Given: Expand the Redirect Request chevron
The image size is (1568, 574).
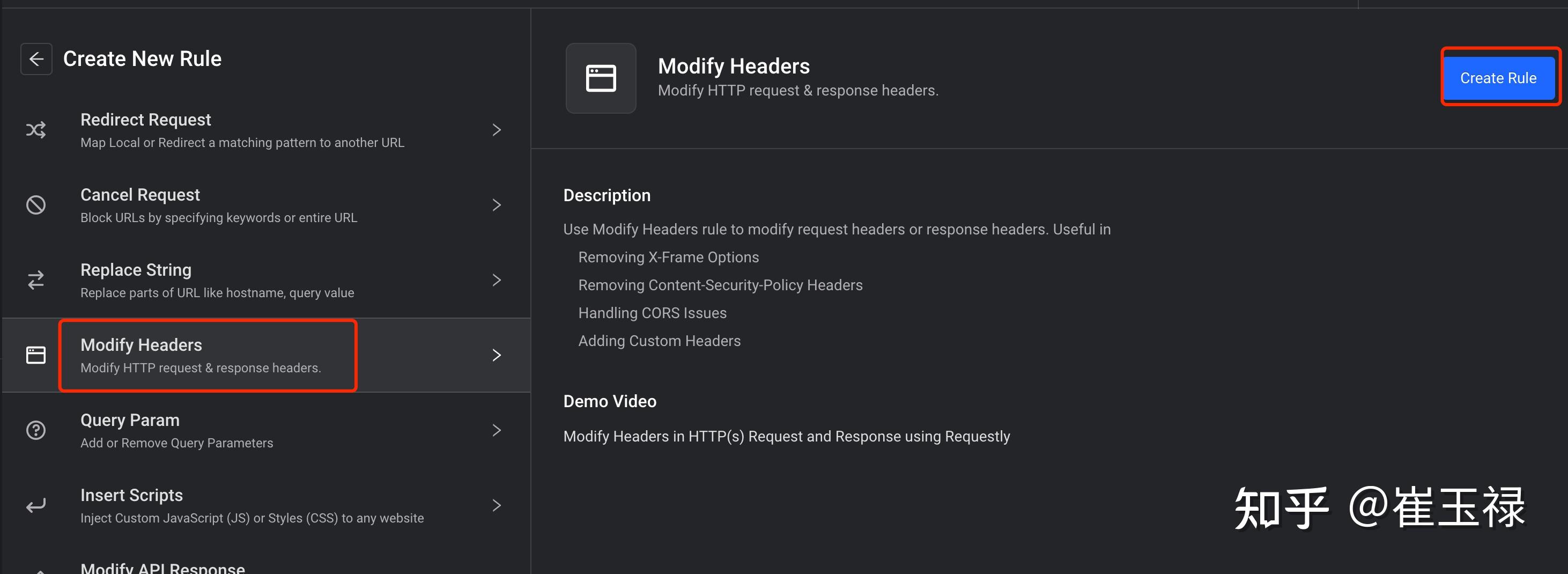Looking at the screenshot, I should click(x=496, y=130).
